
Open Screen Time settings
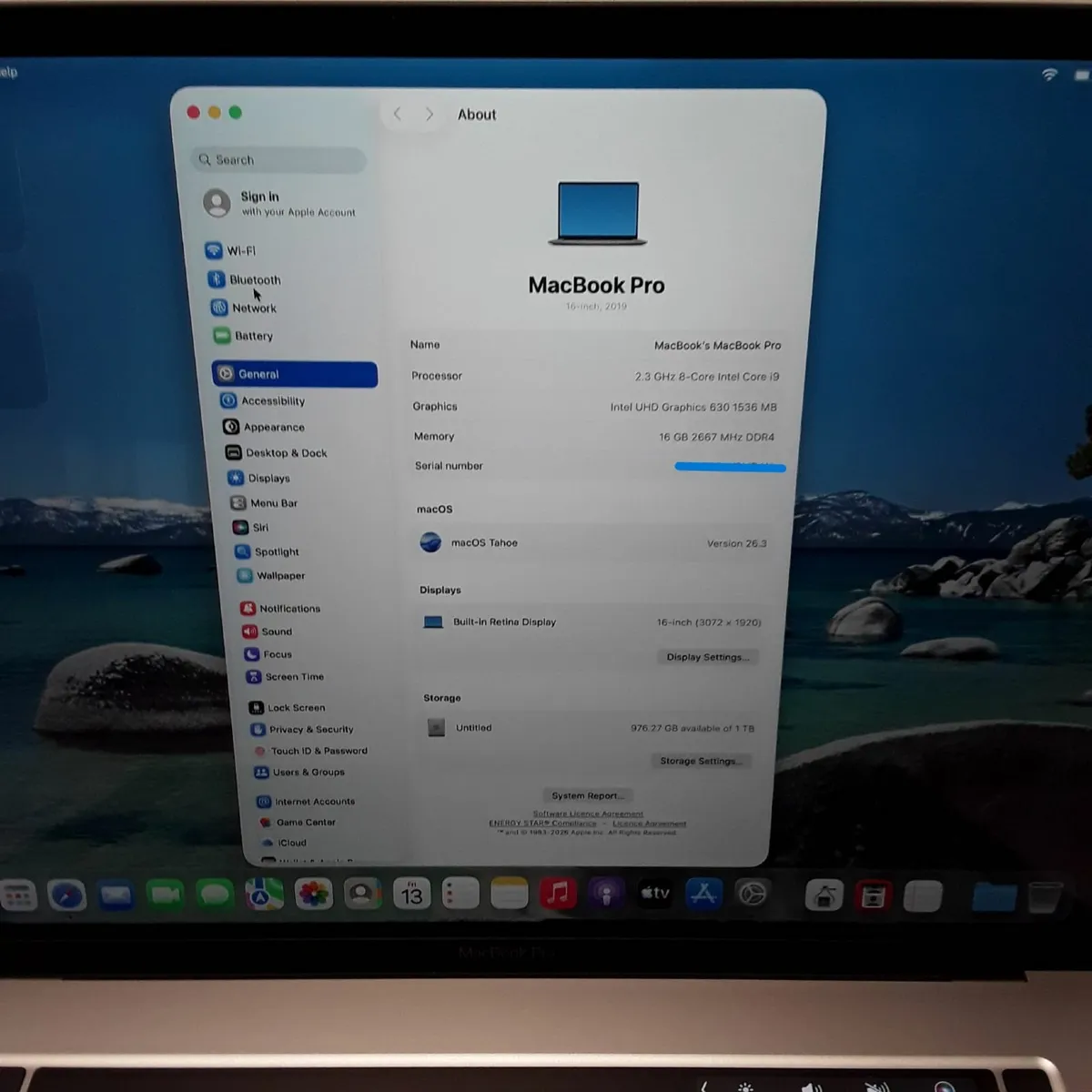point(294,676)
